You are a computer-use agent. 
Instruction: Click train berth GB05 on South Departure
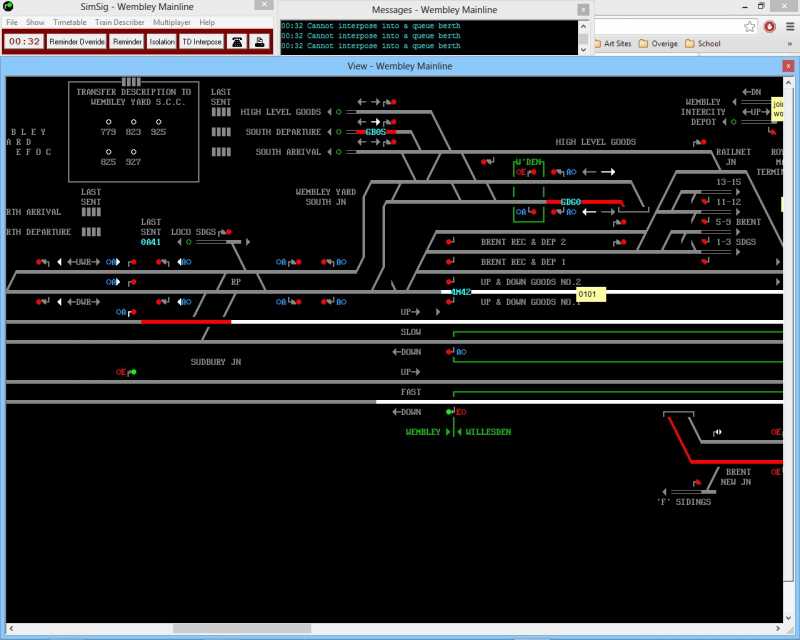376,132
